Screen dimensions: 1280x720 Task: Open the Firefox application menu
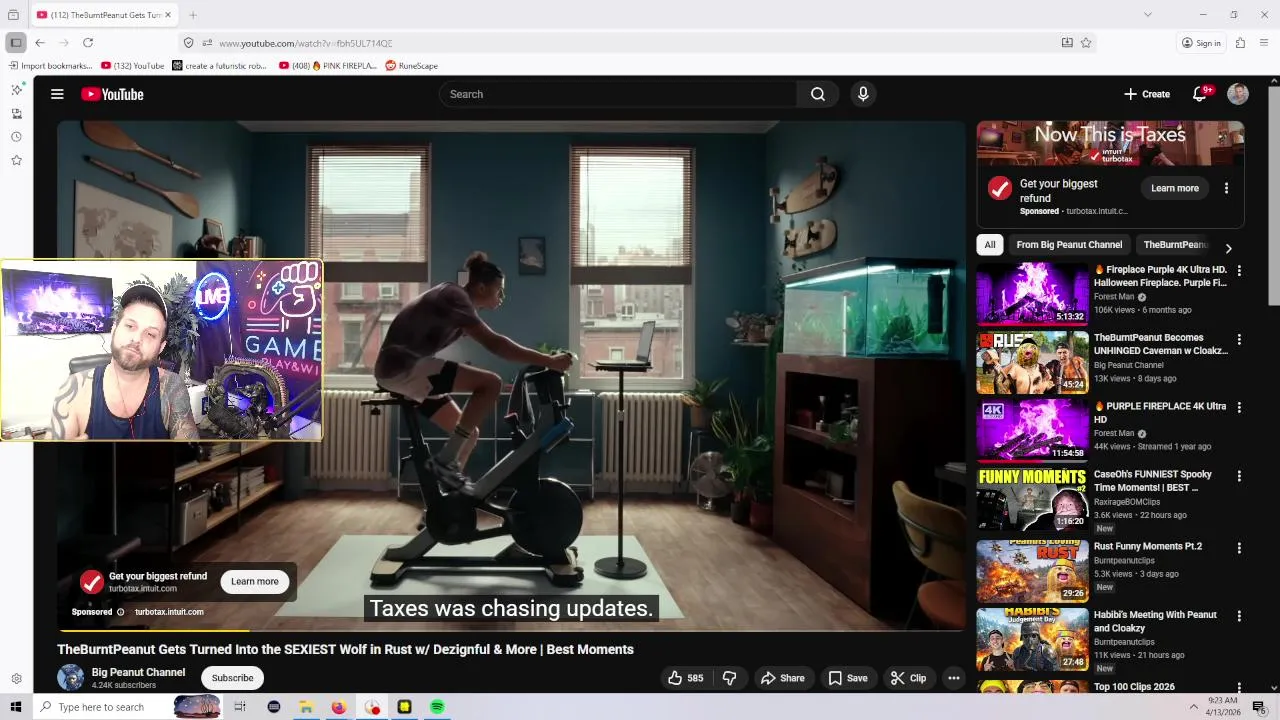[1264, 43]
